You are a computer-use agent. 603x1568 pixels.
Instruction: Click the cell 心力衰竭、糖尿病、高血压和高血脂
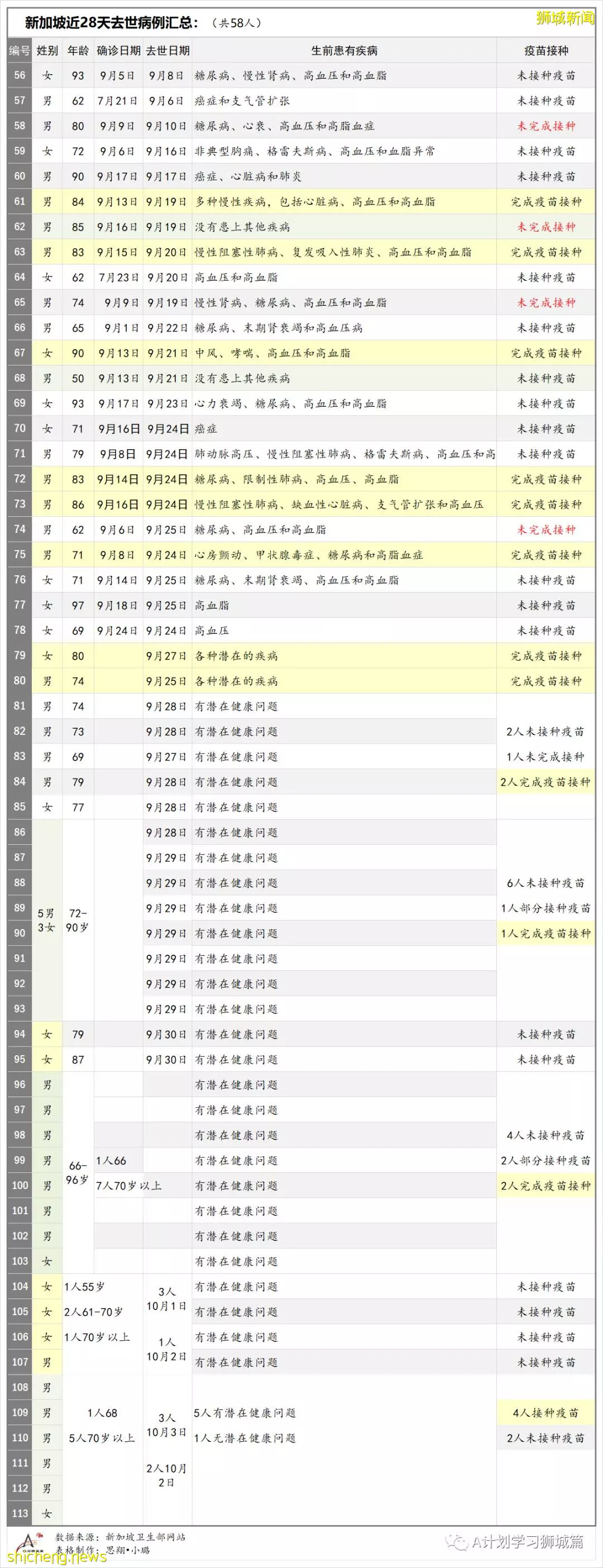[290, 403]
